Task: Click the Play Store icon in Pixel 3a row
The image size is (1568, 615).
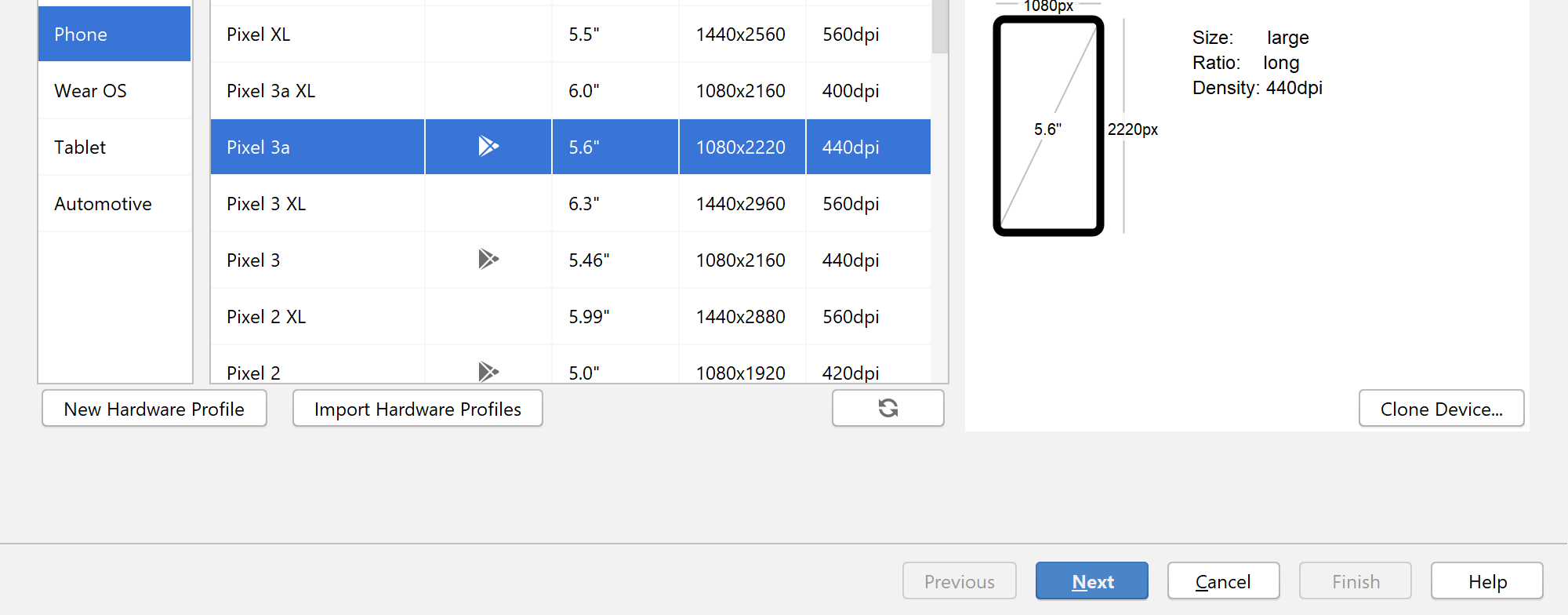Action: (488, 146)
